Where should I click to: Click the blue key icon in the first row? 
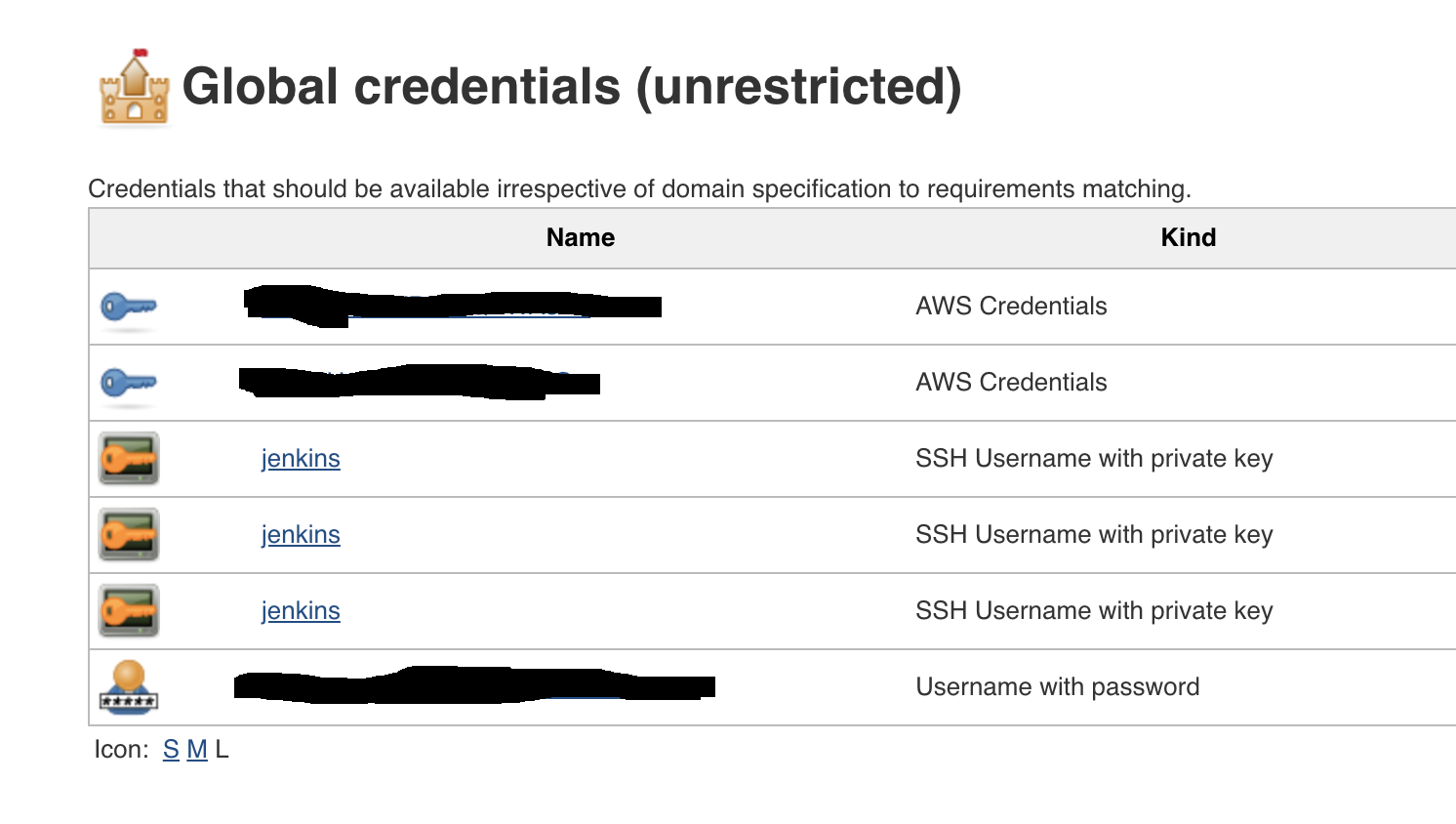[x=128, y=307]
